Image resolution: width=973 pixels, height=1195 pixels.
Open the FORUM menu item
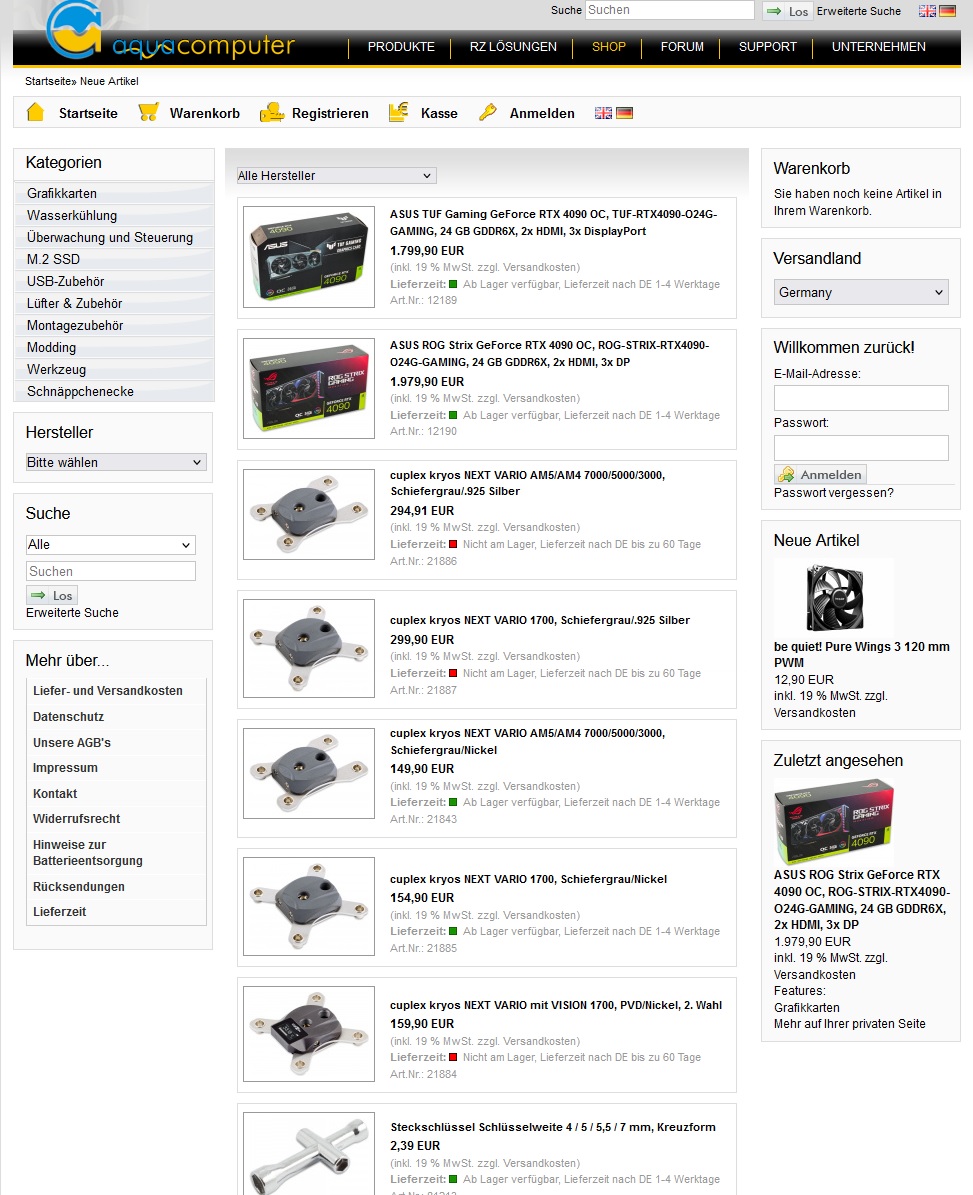[x=682, y=46]
